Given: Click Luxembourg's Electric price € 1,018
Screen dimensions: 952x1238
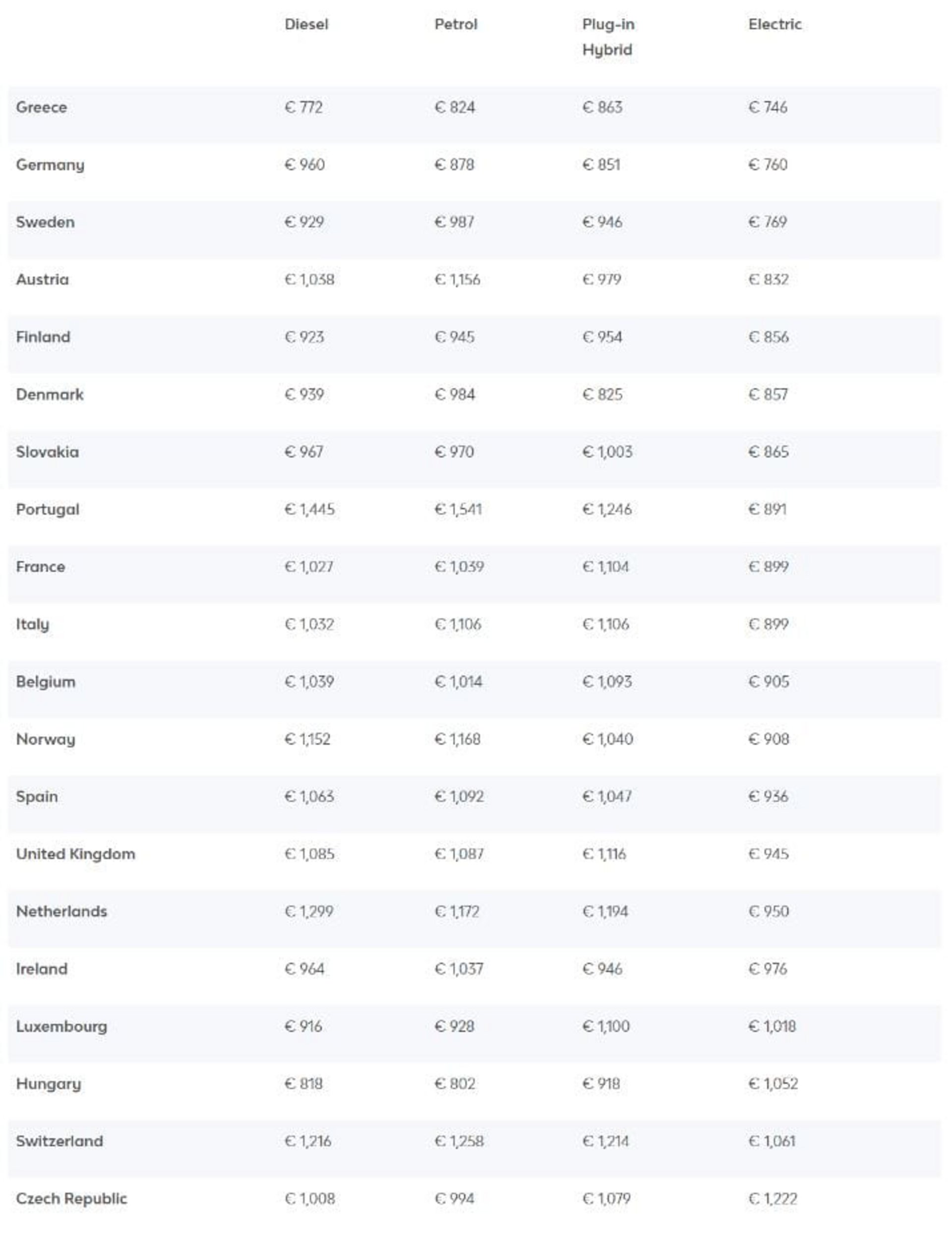Looking at the screenshot, I should pos(772,1026).
